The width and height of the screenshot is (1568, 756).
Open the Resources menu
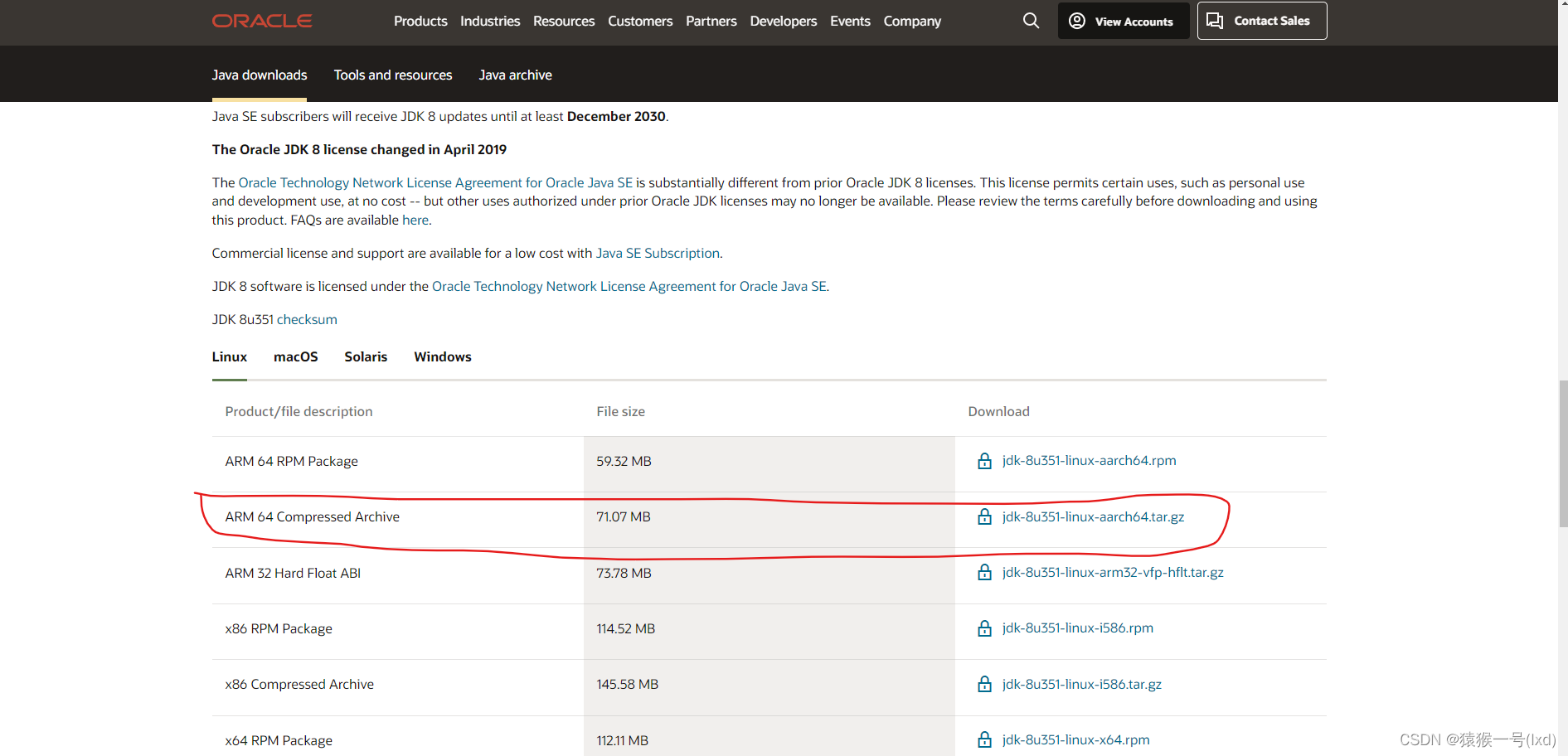pyautogui.click(x=564, y=21)
